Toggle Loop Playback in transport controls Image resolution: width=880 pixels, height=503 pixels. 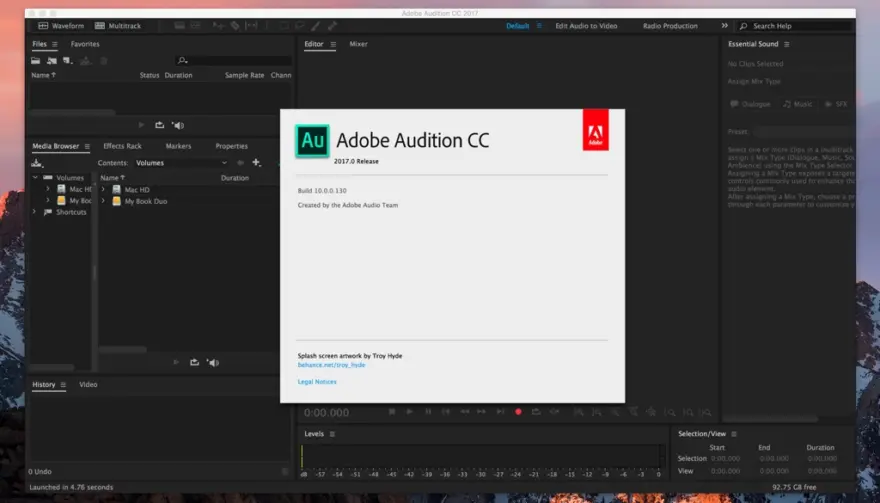536,412
